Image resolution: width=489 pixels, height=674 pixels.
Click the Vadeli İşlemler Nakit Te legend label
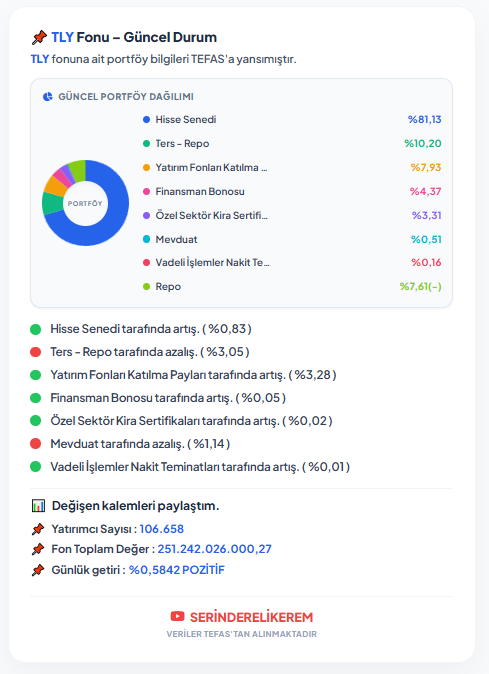coord(212,262)
